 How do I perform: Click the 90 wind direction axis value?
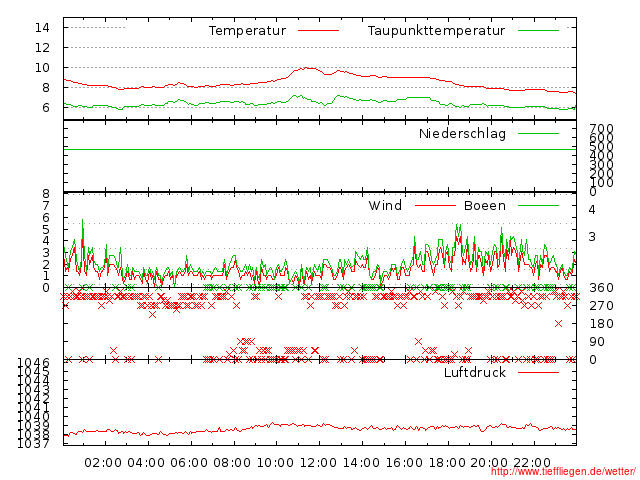tap(597, 342)
